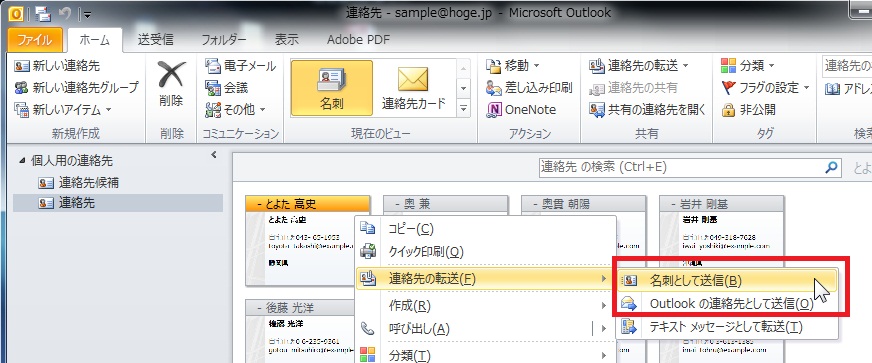Choose 名刺として送信 submenu item
Image resolution: width=872 pixels, height=363 pixels.
point(728,281)
